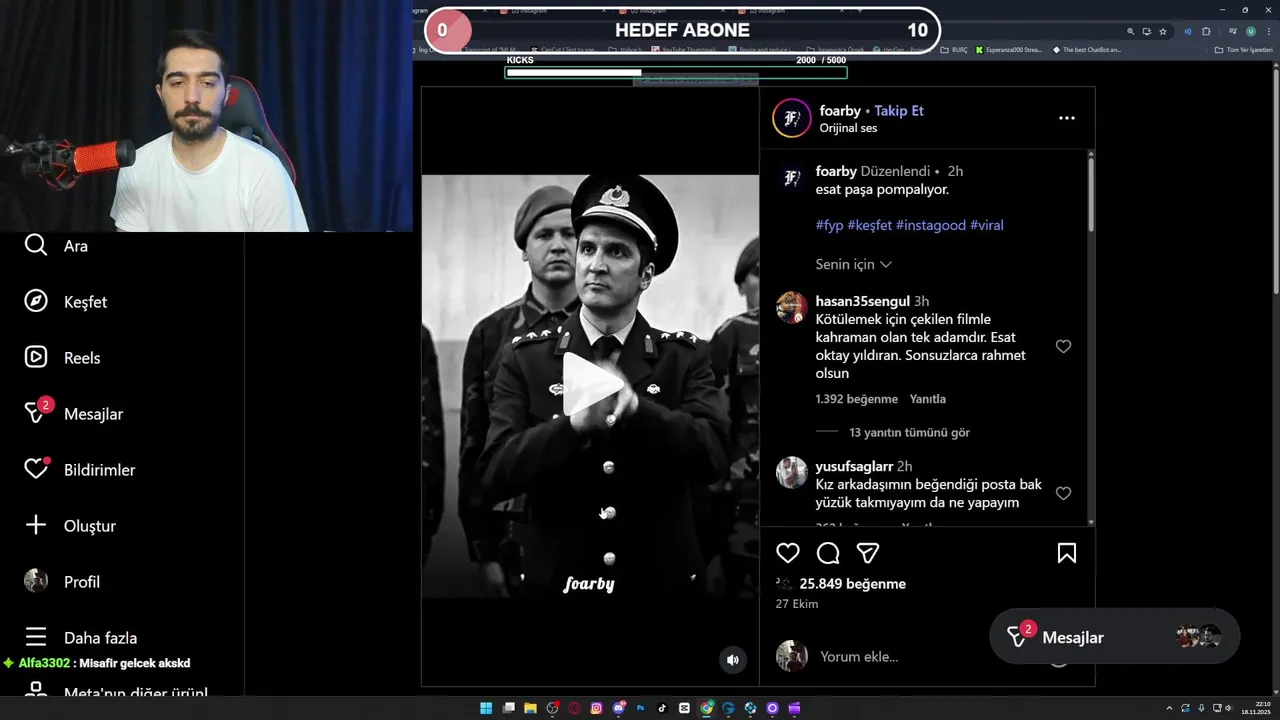Open the three-dot post options menu
This screenshot has width=1280, height=720.
[x=1067, y=118]
